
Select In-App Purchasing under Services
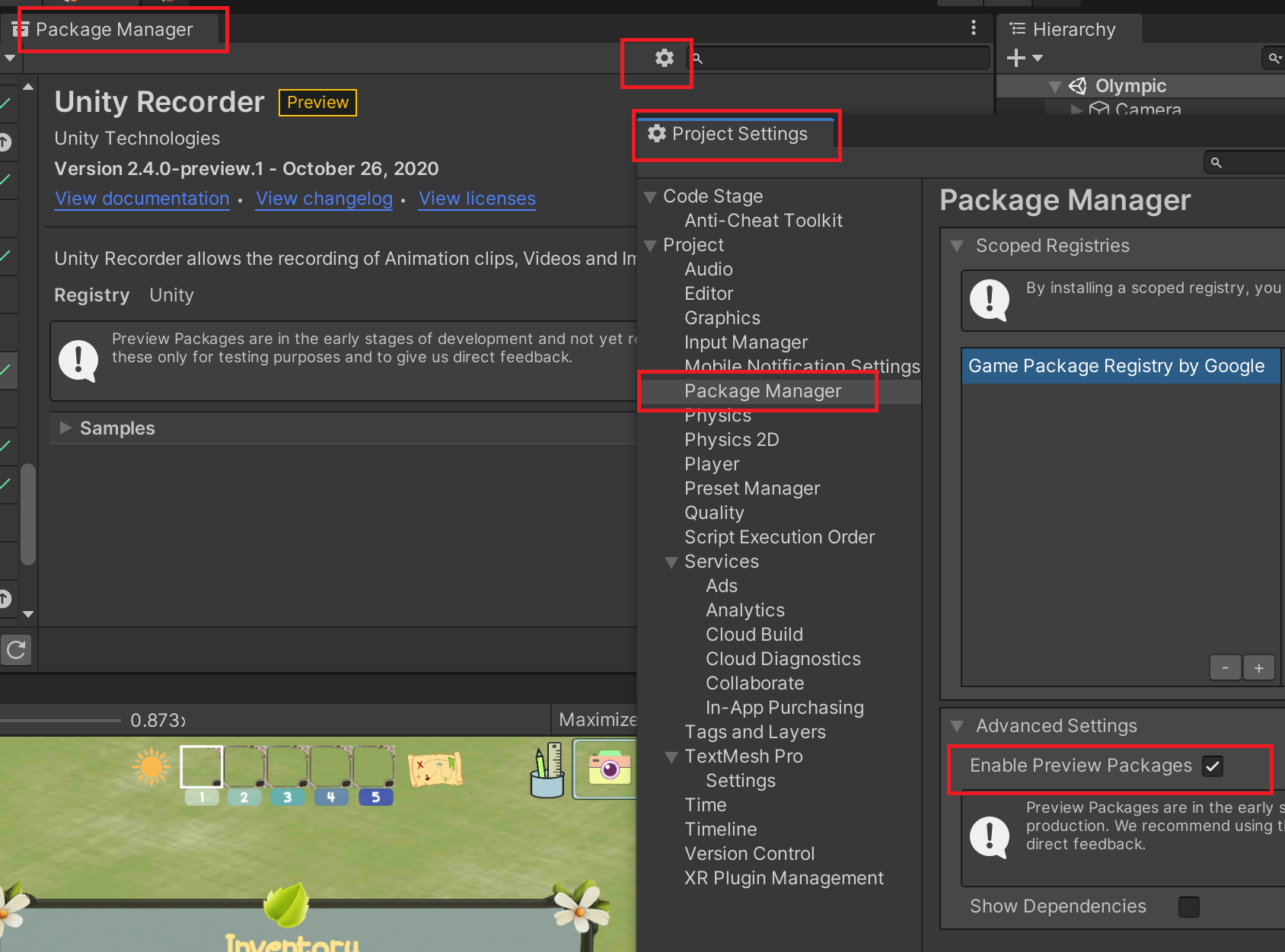click(x=785, y=708)
